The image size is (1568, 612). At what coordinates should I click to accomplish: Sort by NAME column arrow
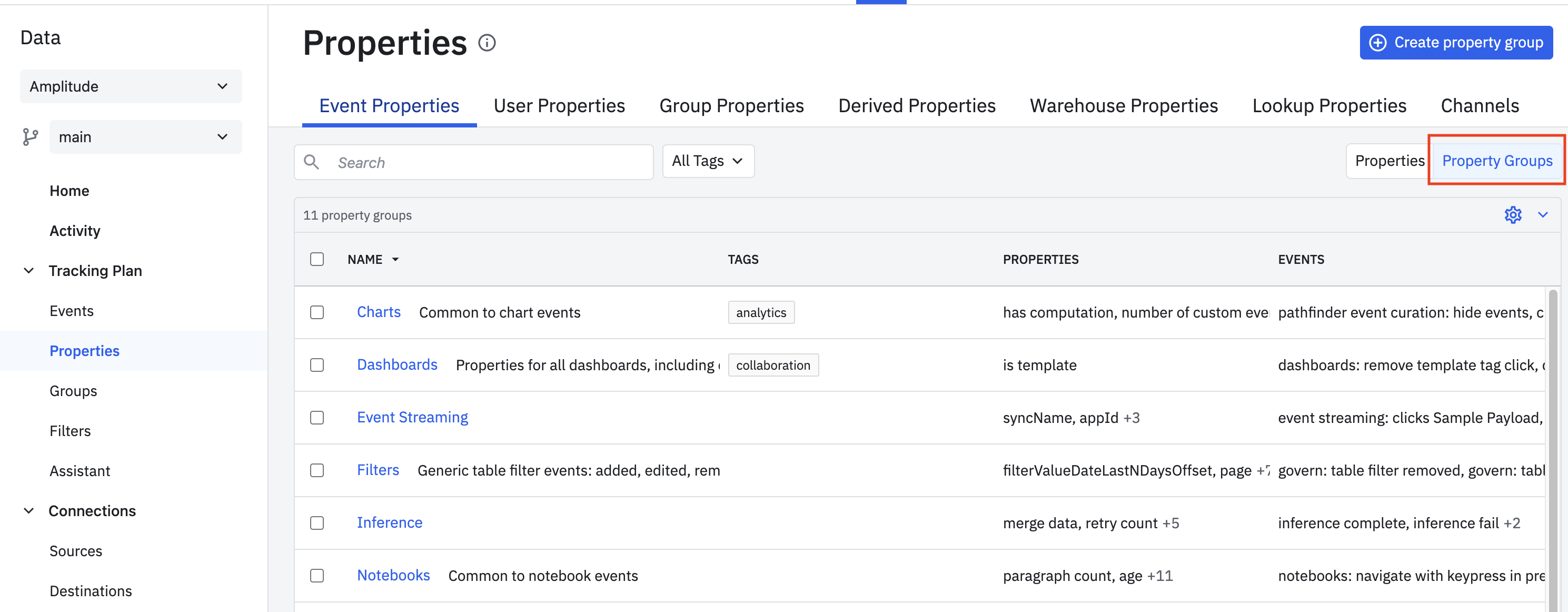coord(395,260)
